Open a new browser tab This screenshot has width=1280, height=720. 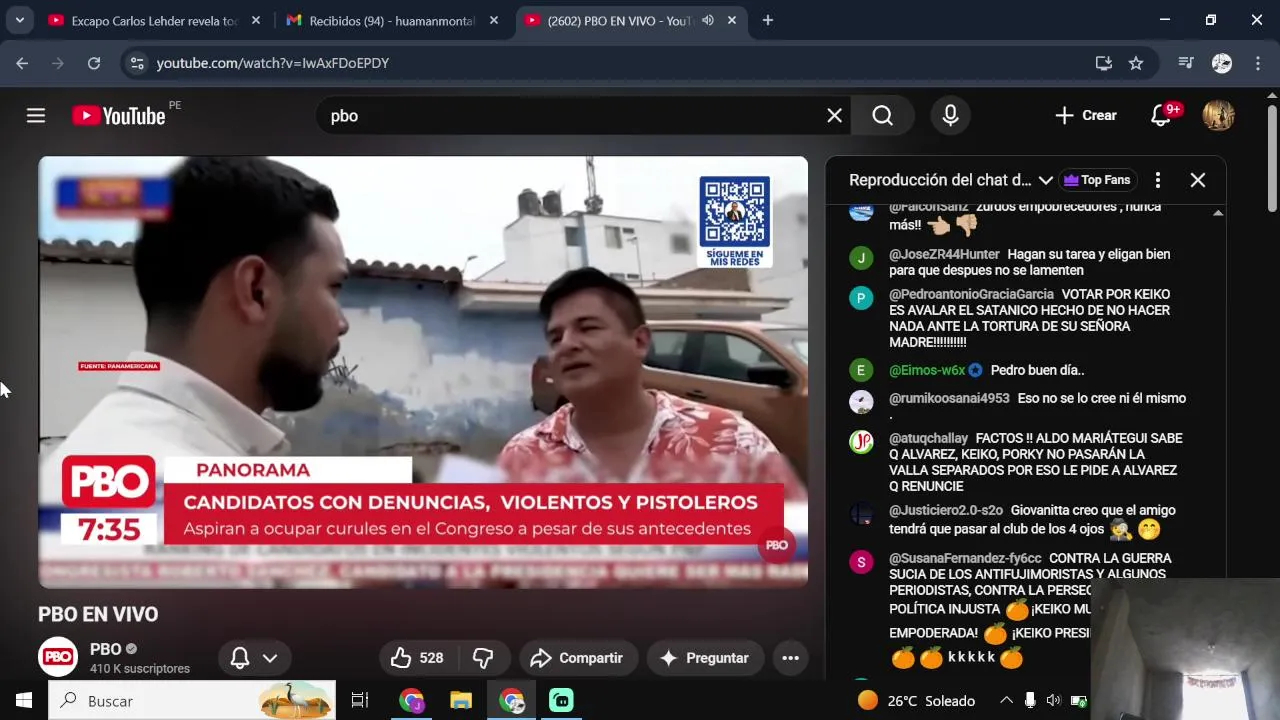768,20
